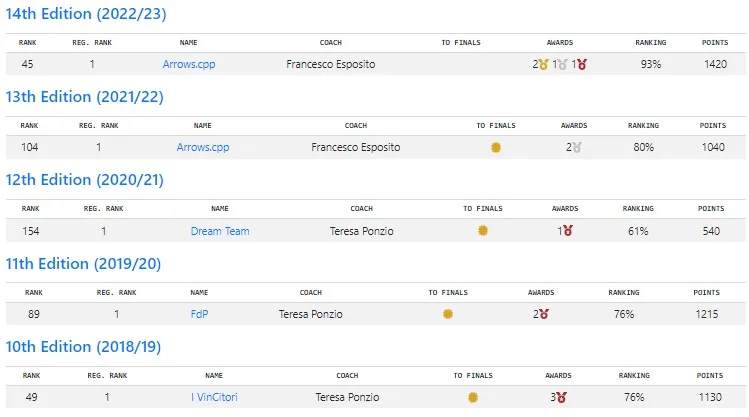This screenshot has height=417, width=749.
Task: Click the bronze medal icon in Dream Team row
Action: (x=568, y=231)
